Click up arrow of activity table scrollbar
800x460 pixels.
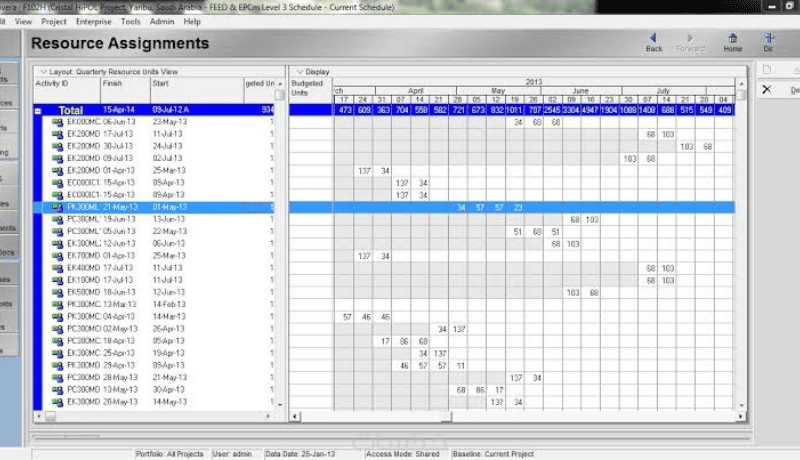280,84
